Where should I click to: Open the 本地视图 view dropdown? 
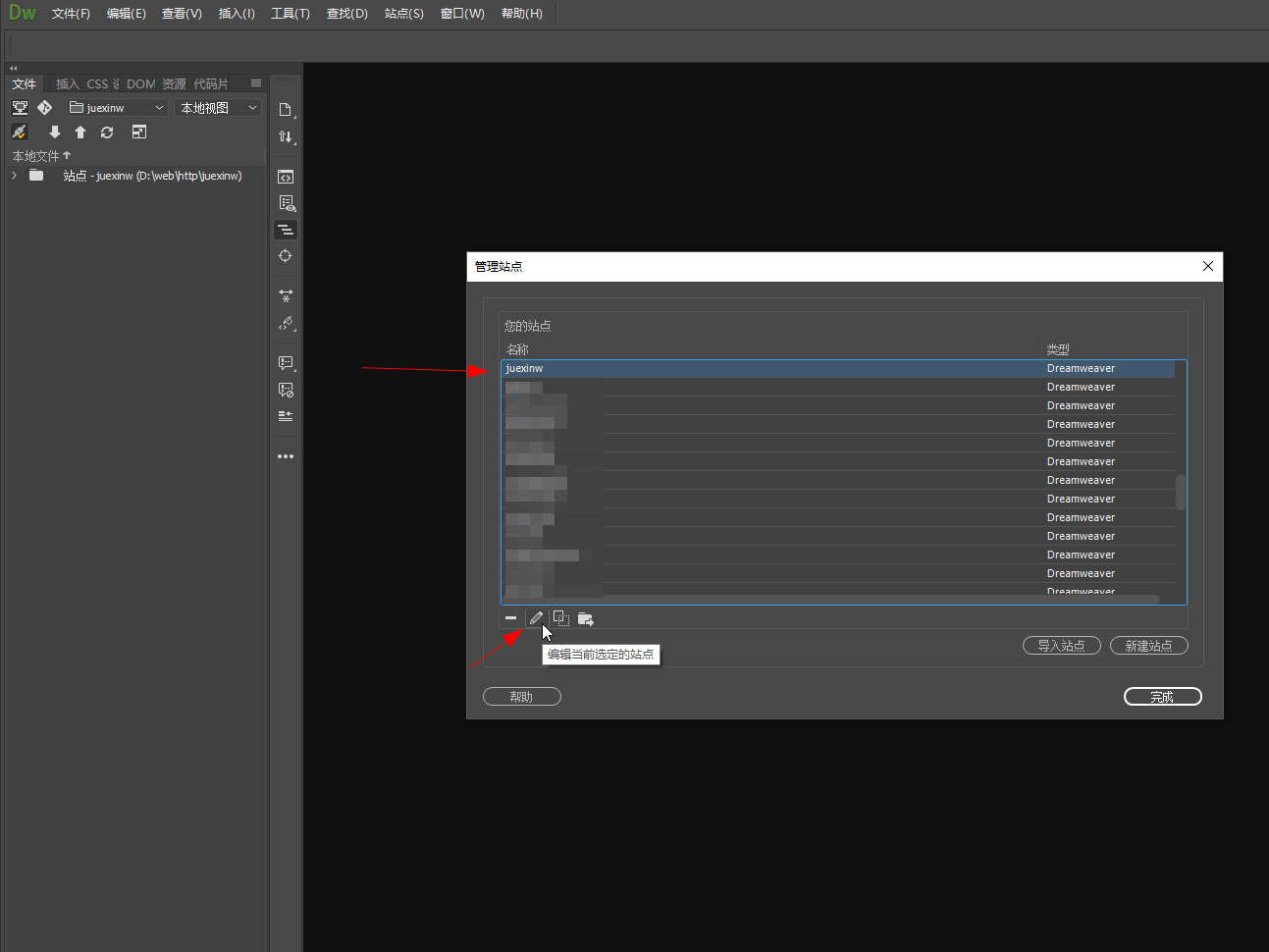218,108
